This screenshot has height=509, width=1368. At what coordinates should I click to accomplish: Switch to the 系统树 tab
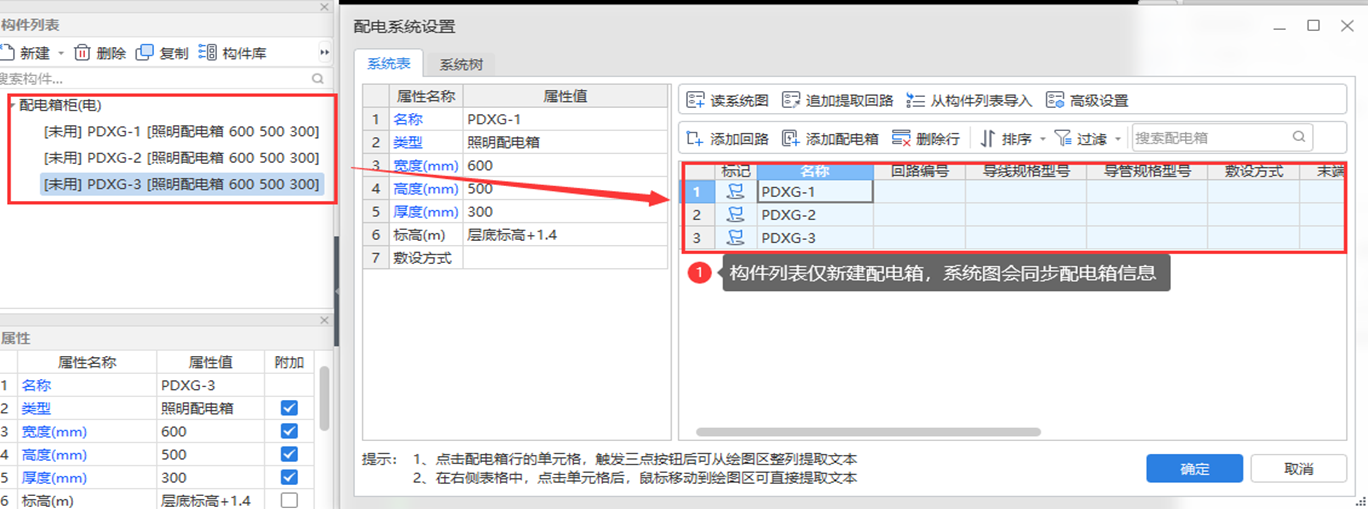pos(461,64)
